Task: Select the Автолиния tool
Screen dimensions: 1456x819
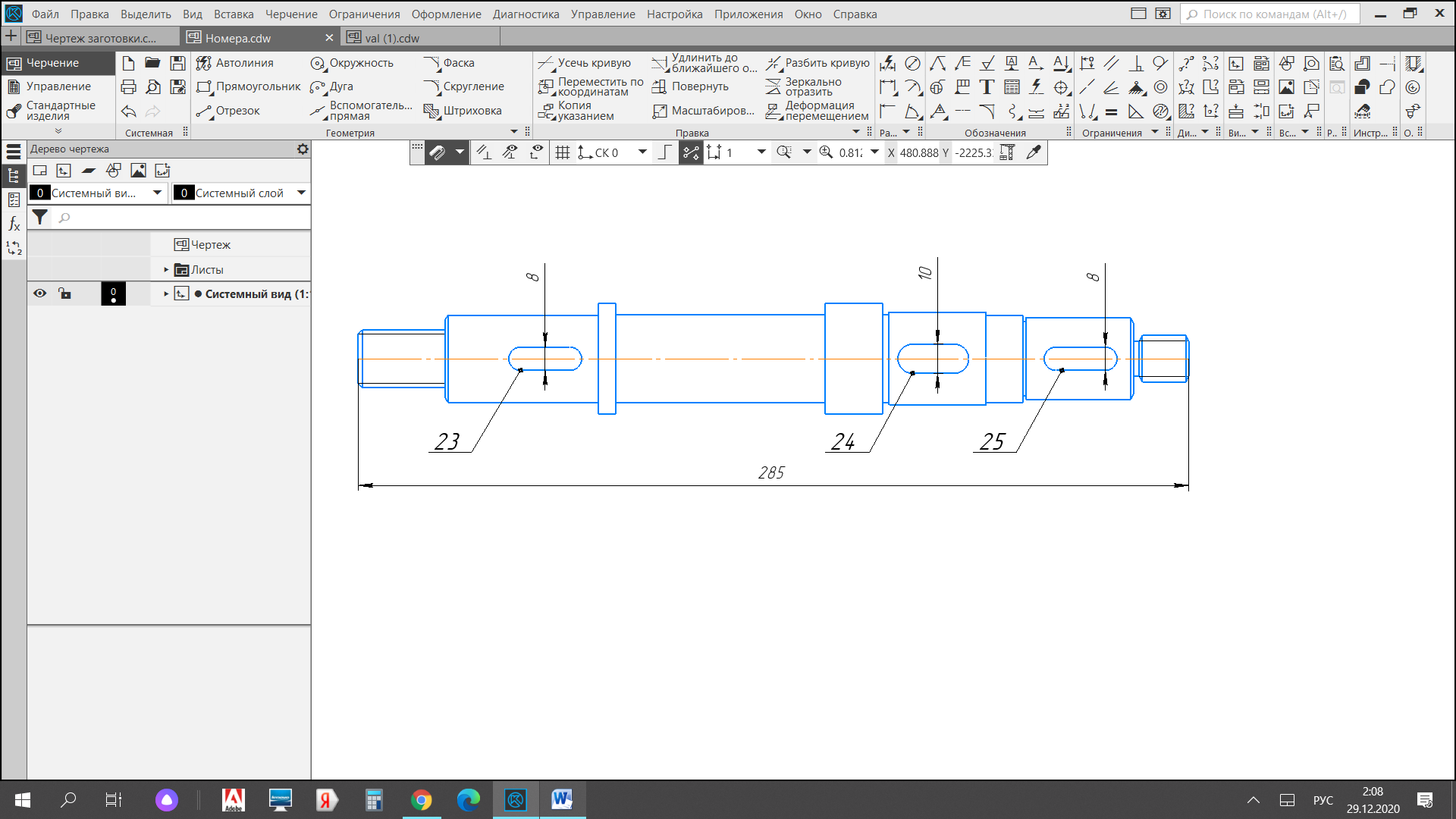Action: point(234,63)
